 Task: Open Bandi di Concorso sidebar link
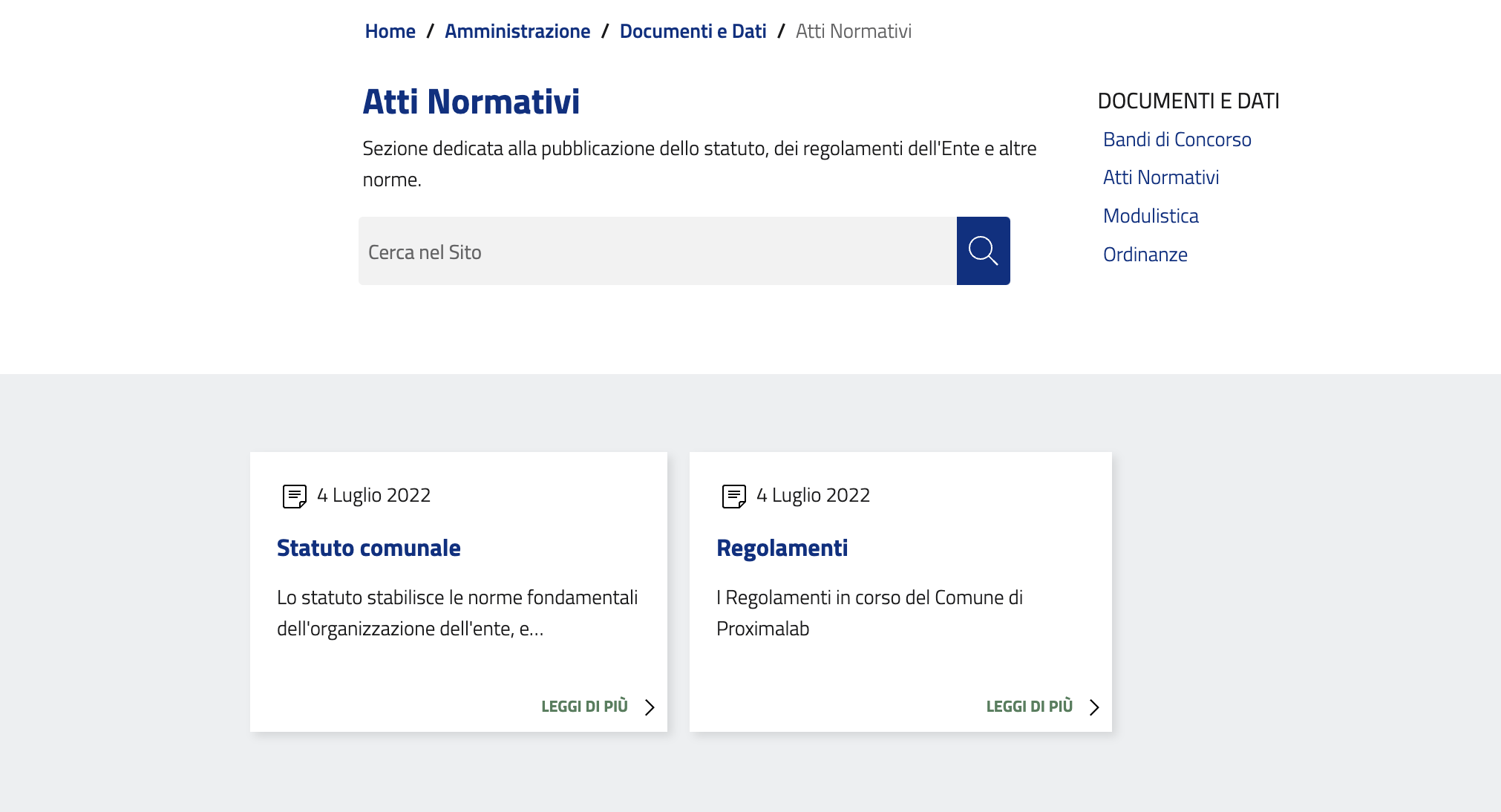1177,140
